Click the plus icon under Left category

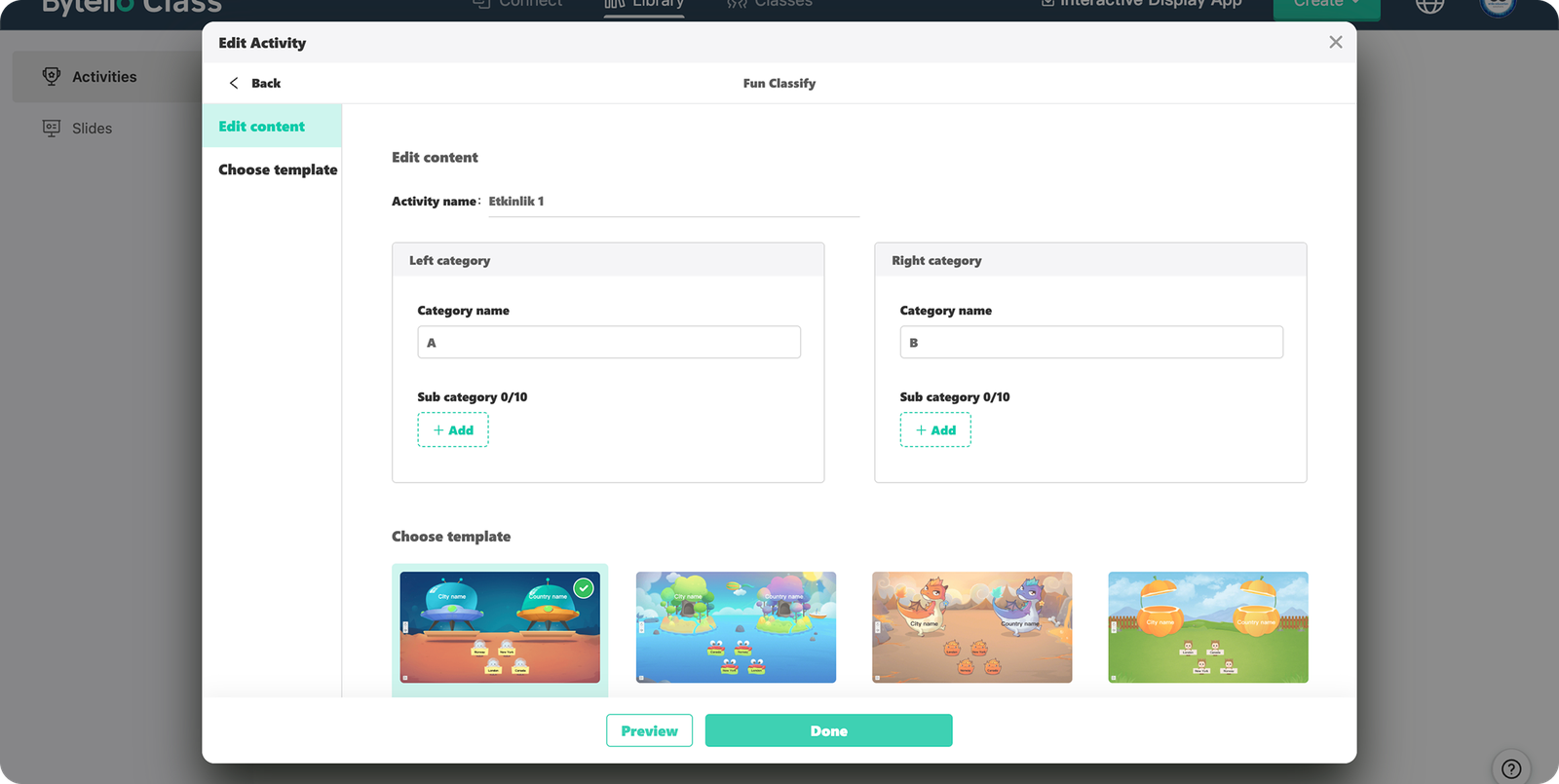point(438,430)
